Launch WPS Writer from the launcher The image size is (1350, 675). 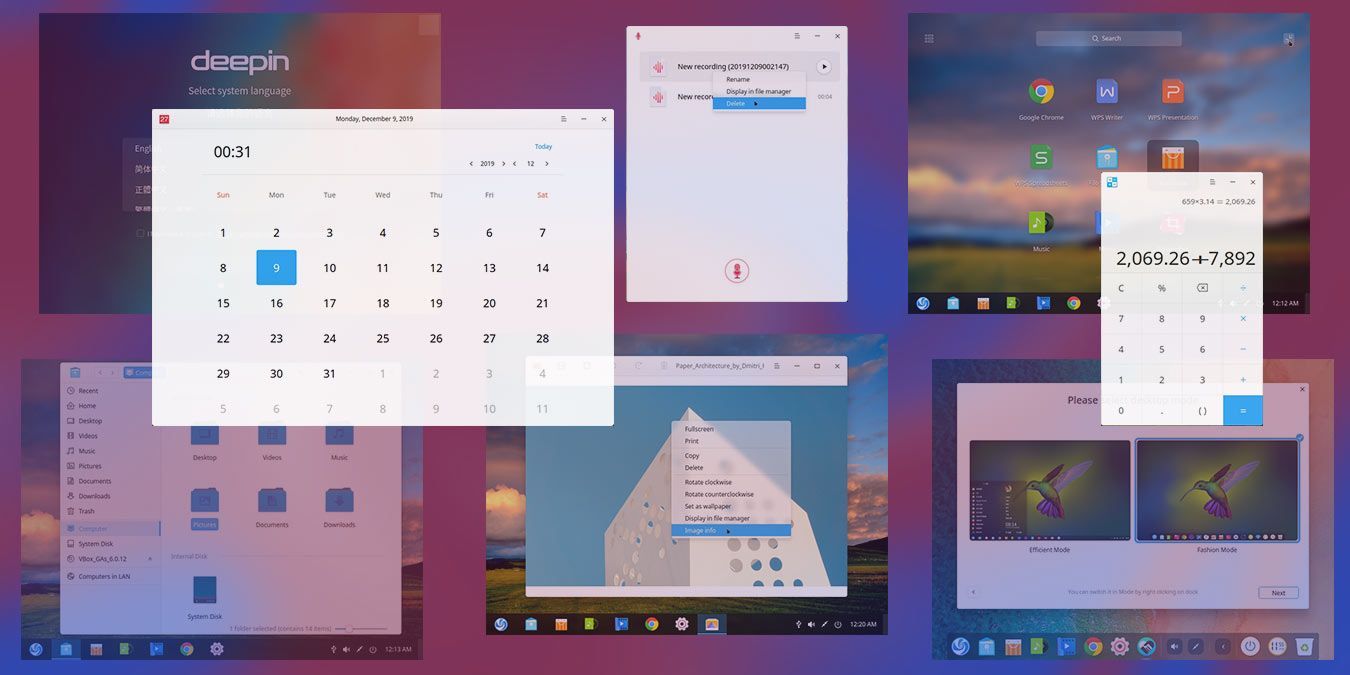(1106, 93)
